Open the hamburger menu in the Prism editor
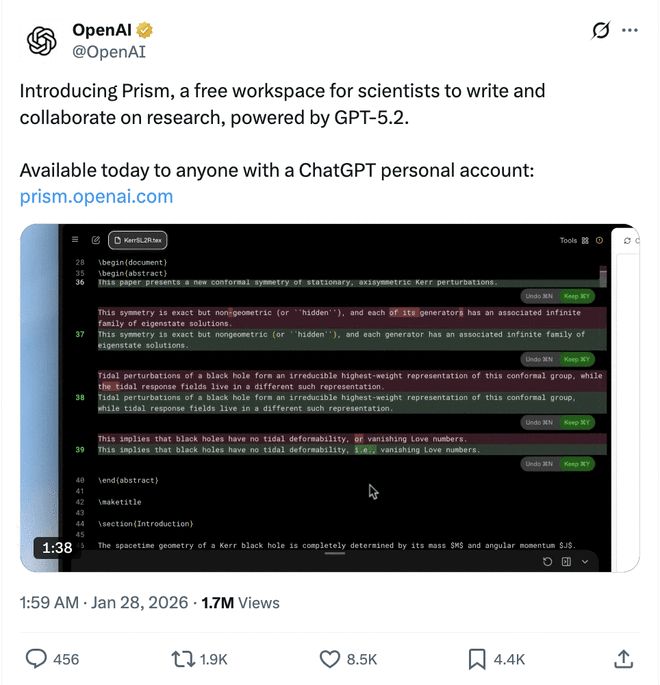 coord(75,240)
